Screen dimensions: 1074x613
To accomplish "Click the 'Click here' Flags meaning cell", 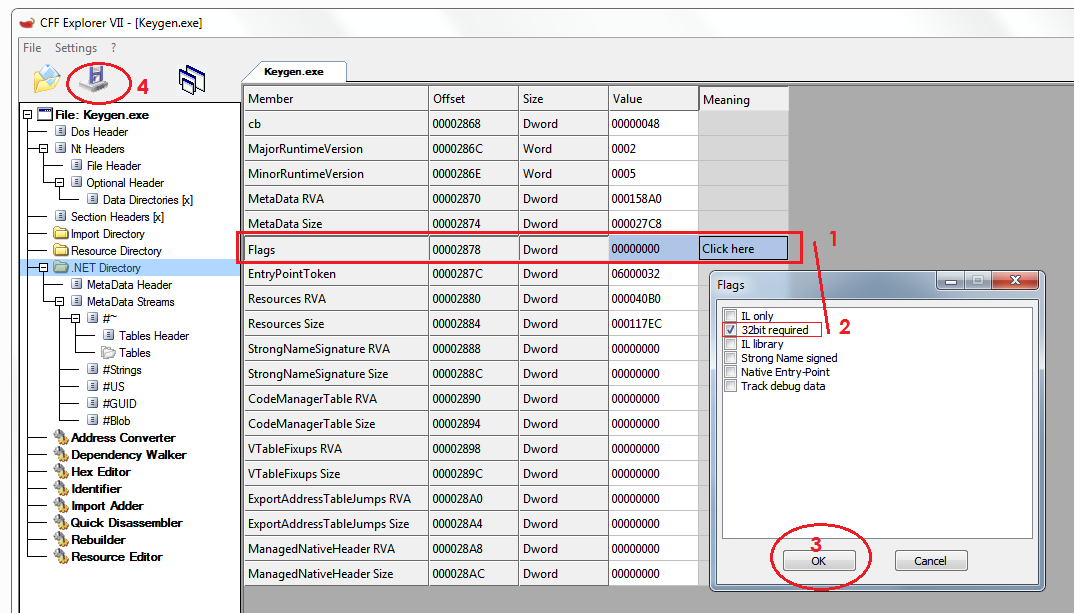I will [x=743, y=249].
